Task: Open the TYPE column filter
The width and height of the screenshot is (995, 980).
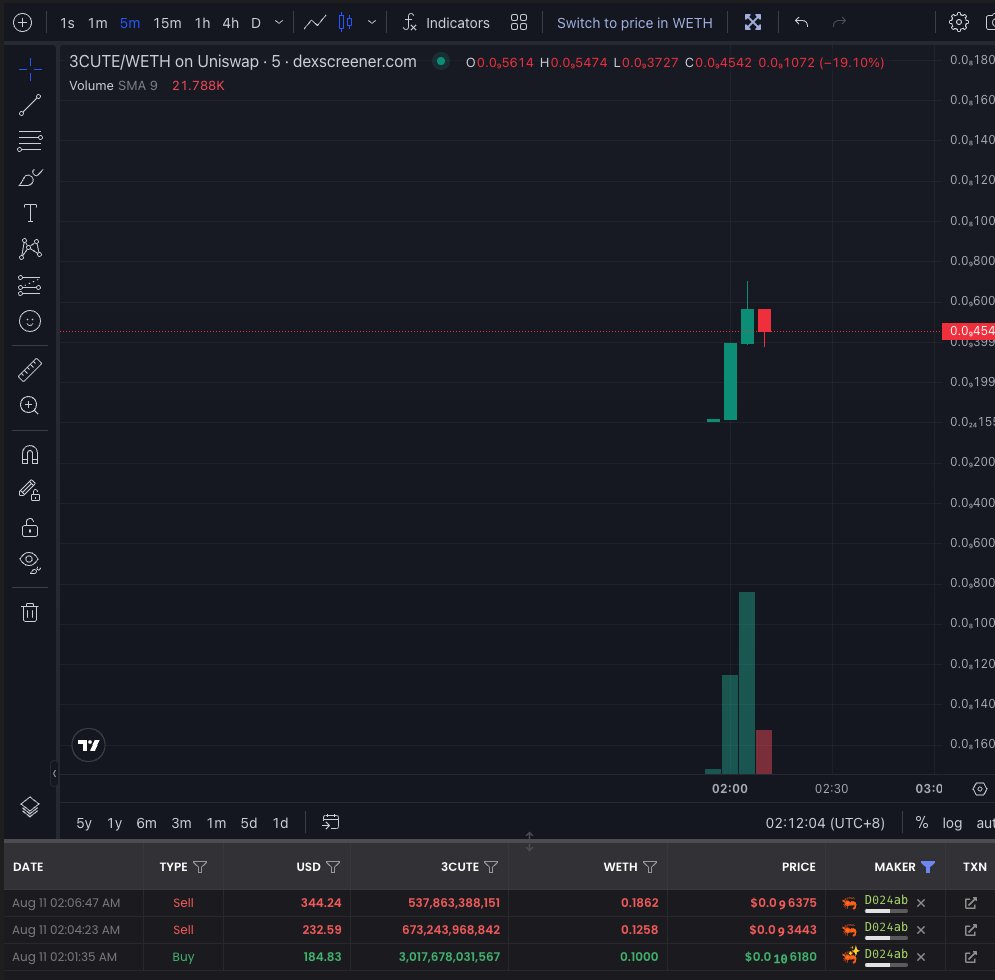Action: coord(200,867)
